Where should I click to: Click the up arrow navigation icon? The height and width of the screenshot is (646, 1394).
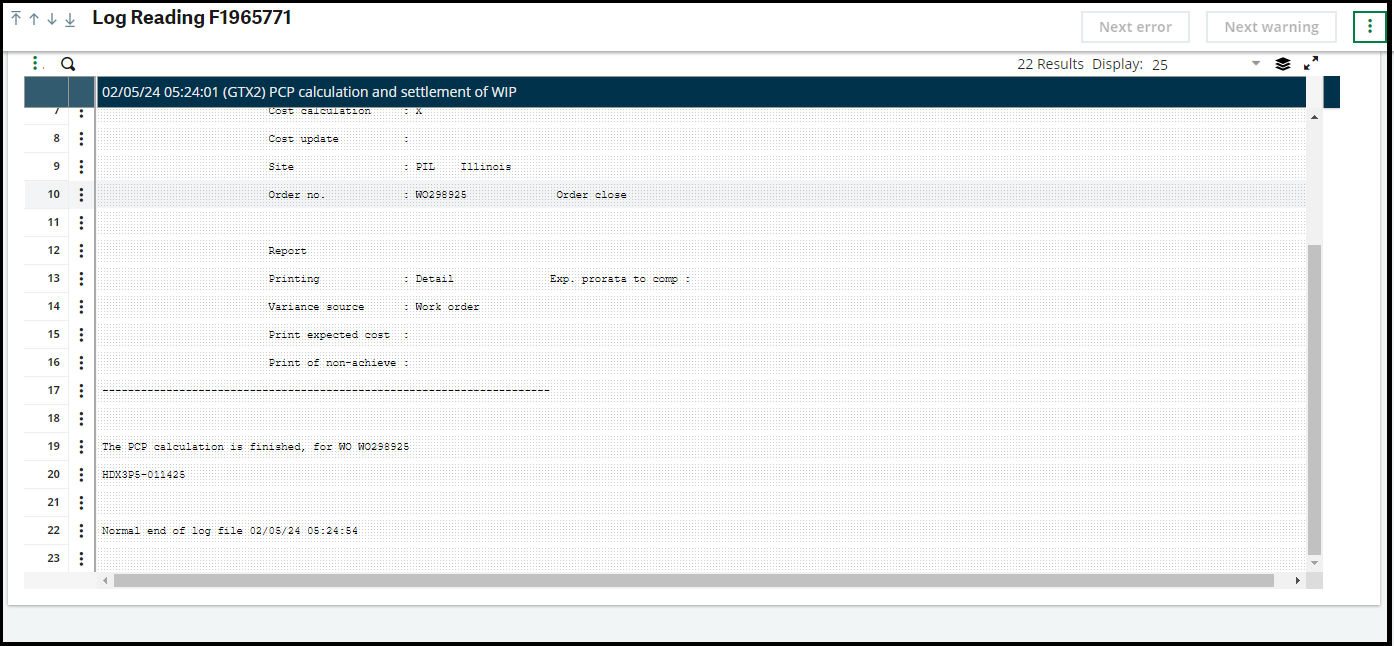[33, 18]
